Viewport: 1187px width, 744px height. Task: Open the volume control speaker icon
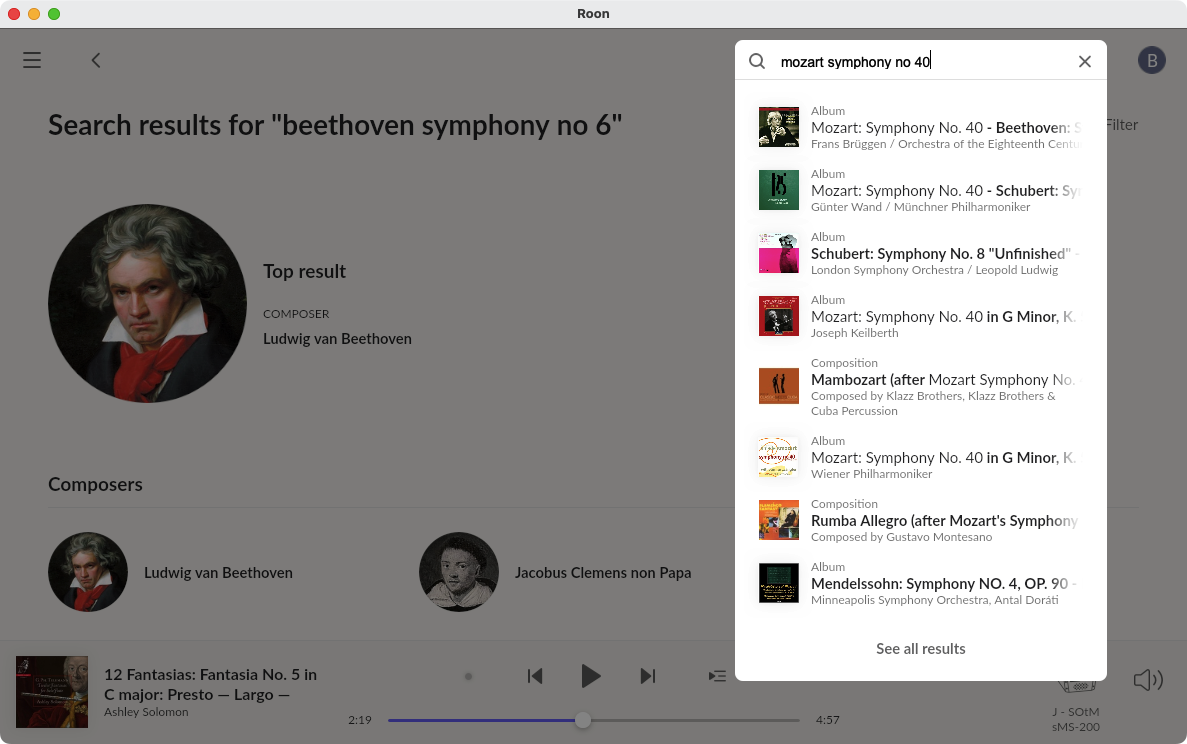[1148, 681]
